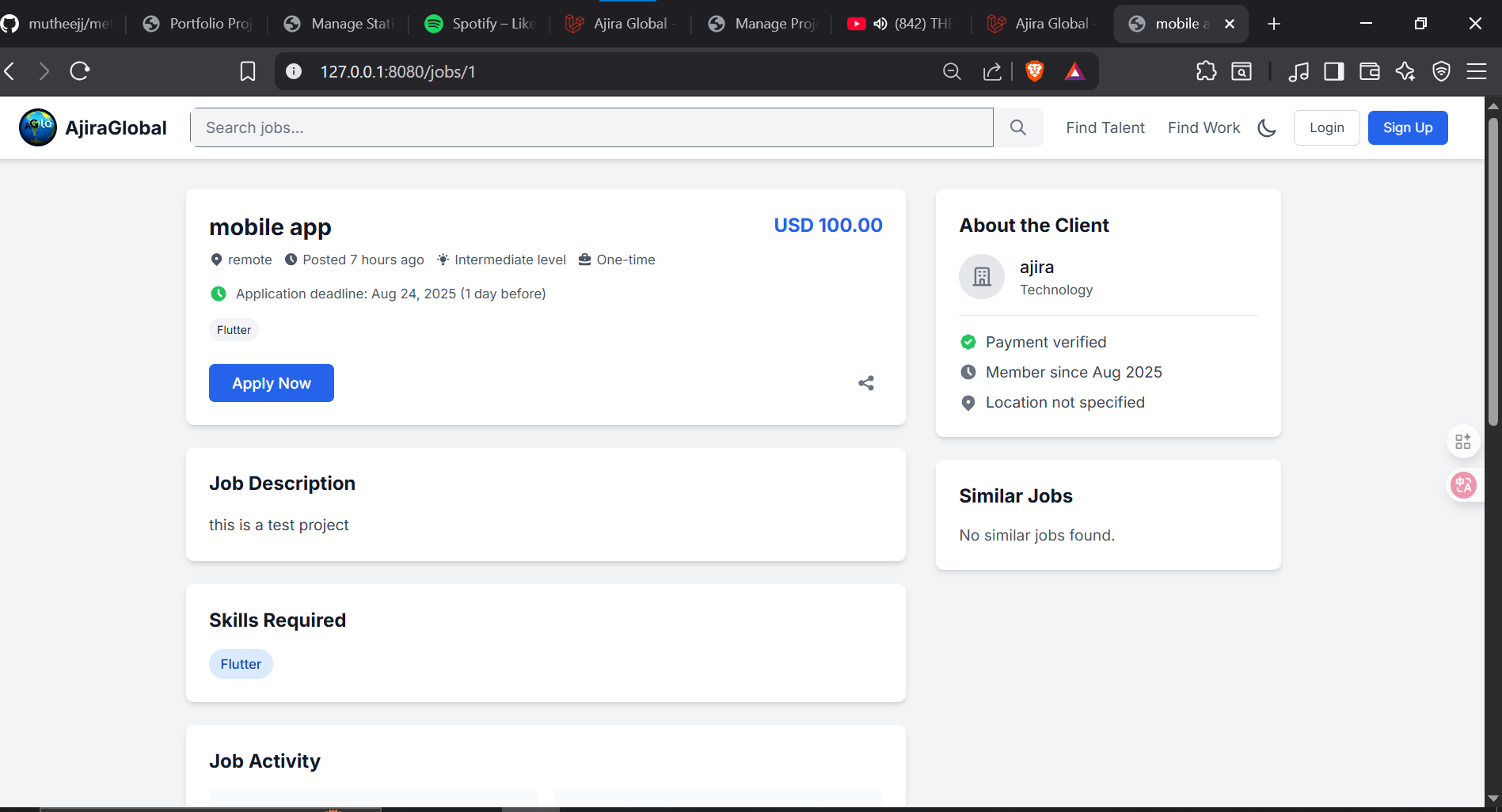The width and height of the screenshot is (1502, 812).
Task: Click the share icon on job card
Action: [866, 383]
